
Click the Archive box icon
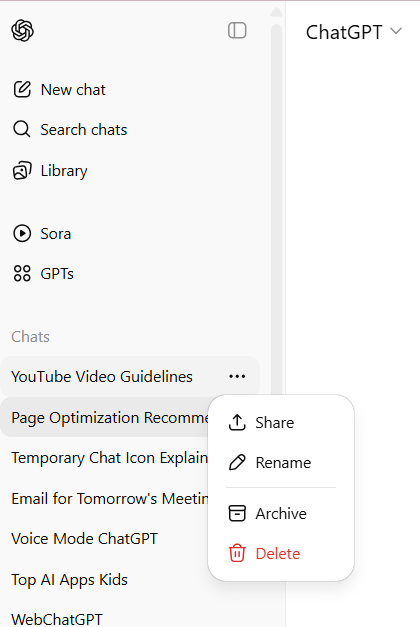(x=237, y=513)
